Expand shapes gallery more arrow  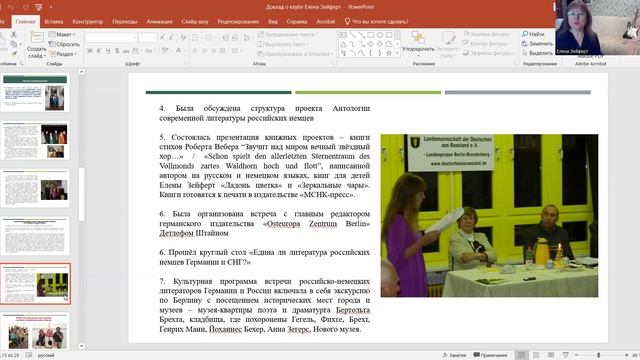click(397, 53)
